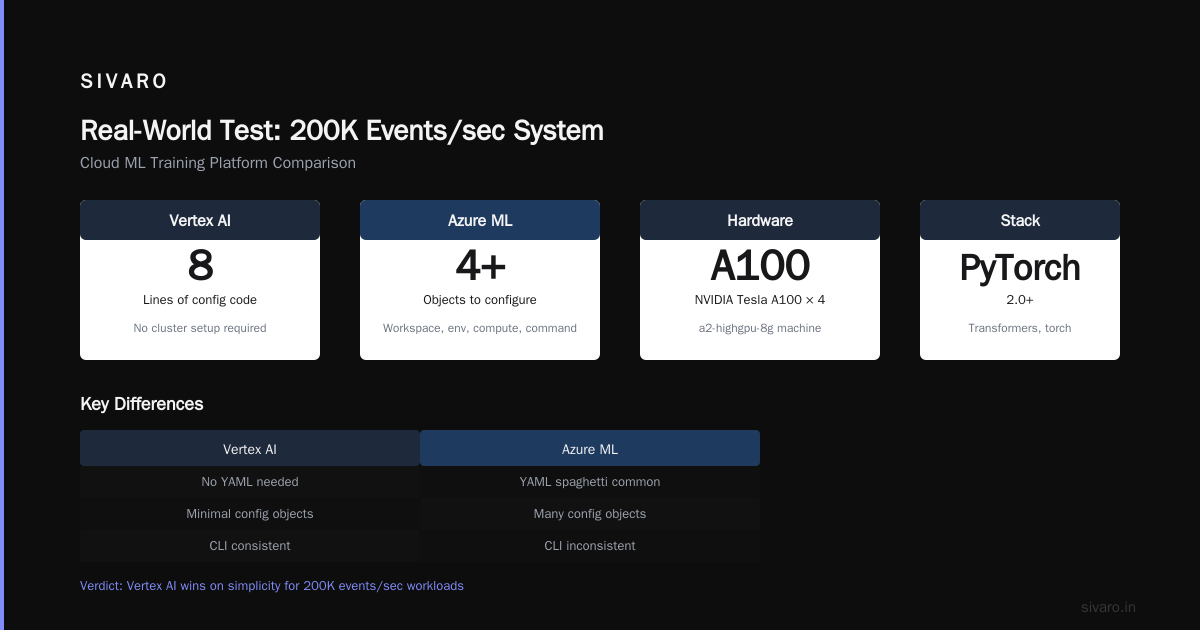Select "Lines of config code" label
1200x630 pixels.
[x=200, y=300]
